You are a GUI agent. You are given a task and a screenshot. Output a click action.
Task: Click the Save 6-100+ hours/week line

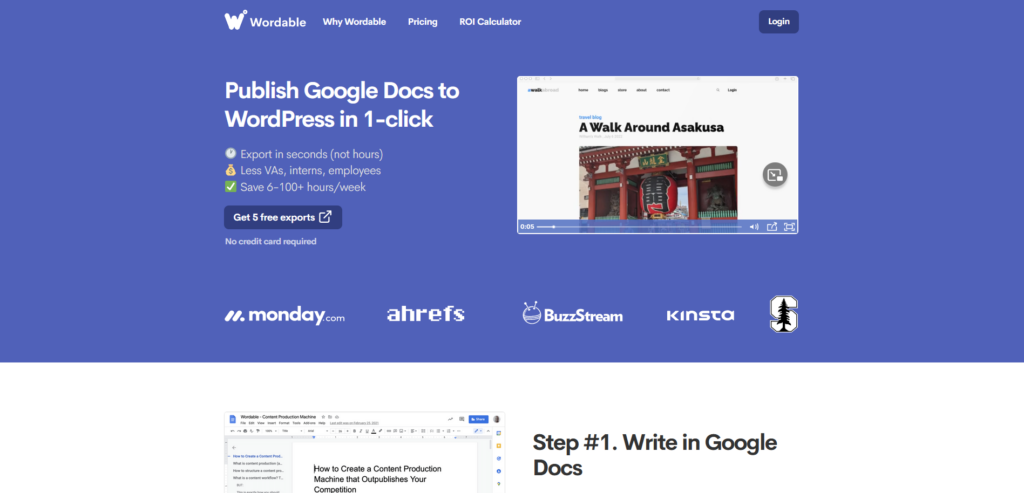(x=295, y=187)
